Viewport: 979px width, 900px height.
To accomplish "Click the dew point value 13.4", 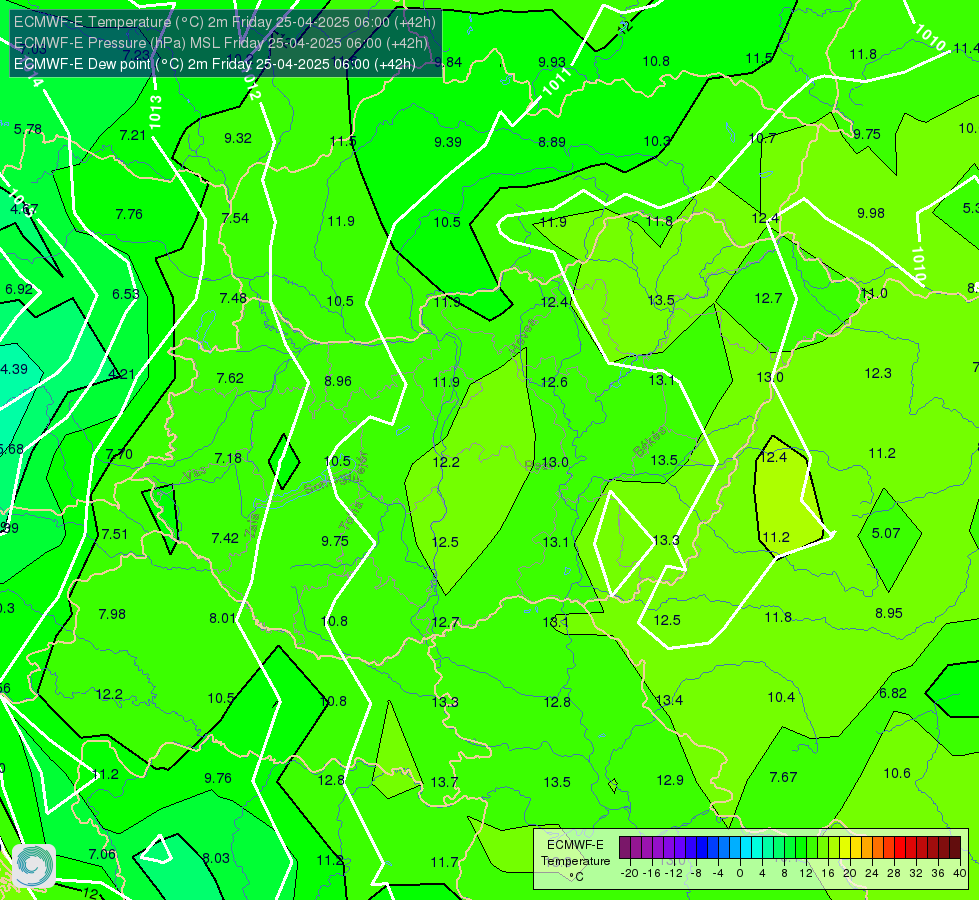I will (670, 700).
